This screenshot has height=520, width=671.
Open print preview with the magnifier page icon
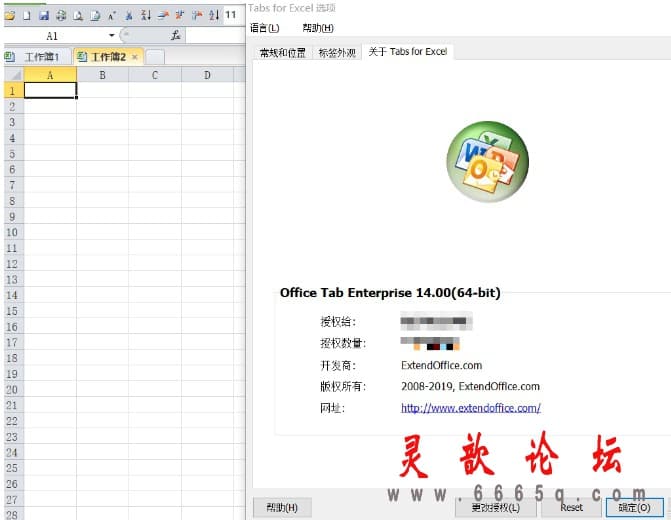pyautogui.click(x=78, y=16)
